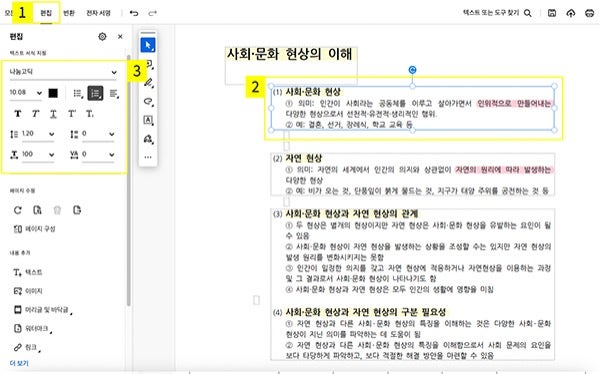Select the comment tool in quick toolbar
The image size is (600, 374).
click(x=148, y=64)
